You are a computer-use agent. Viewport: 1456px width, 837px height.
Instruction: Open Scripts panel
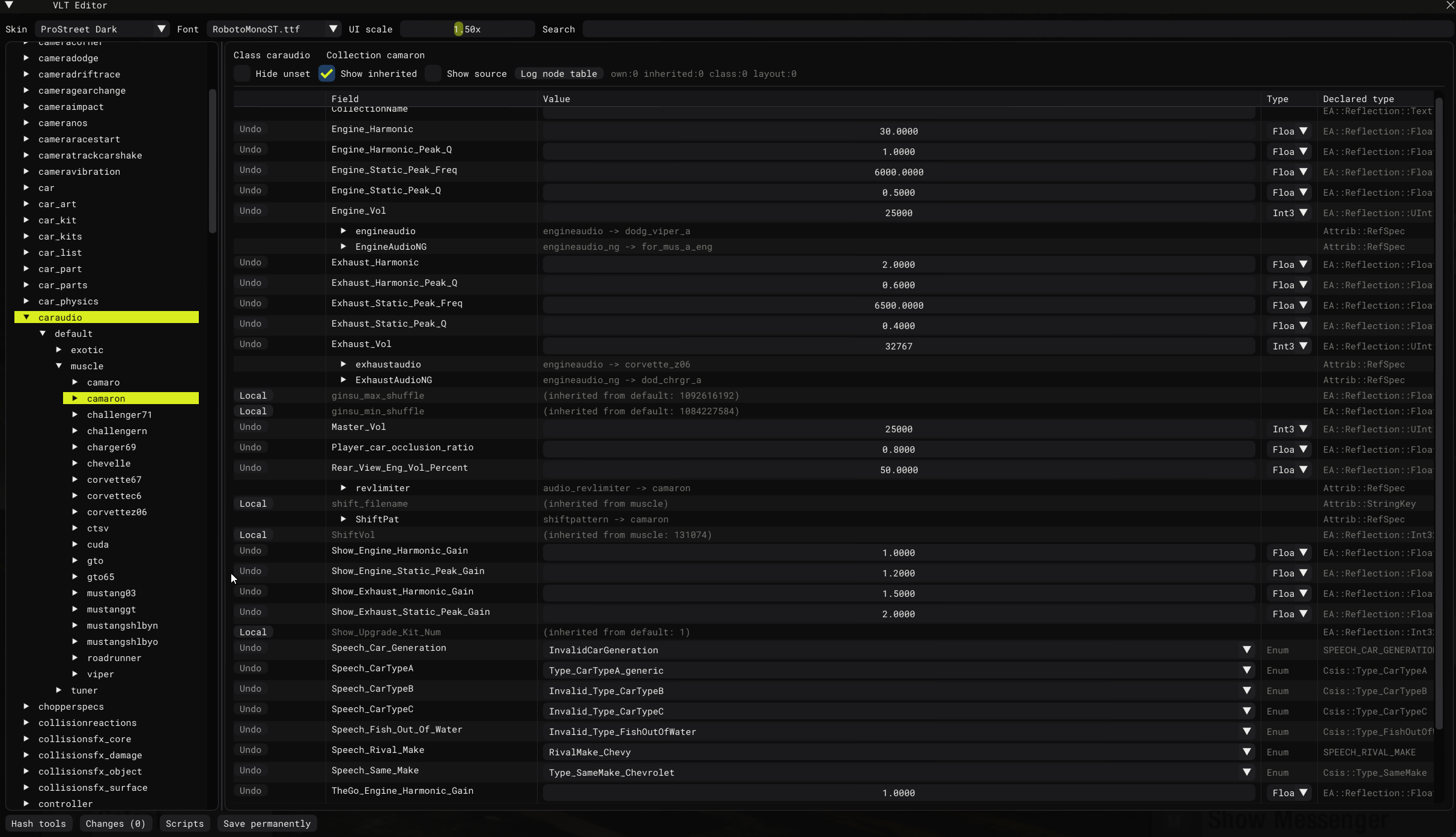184,824
